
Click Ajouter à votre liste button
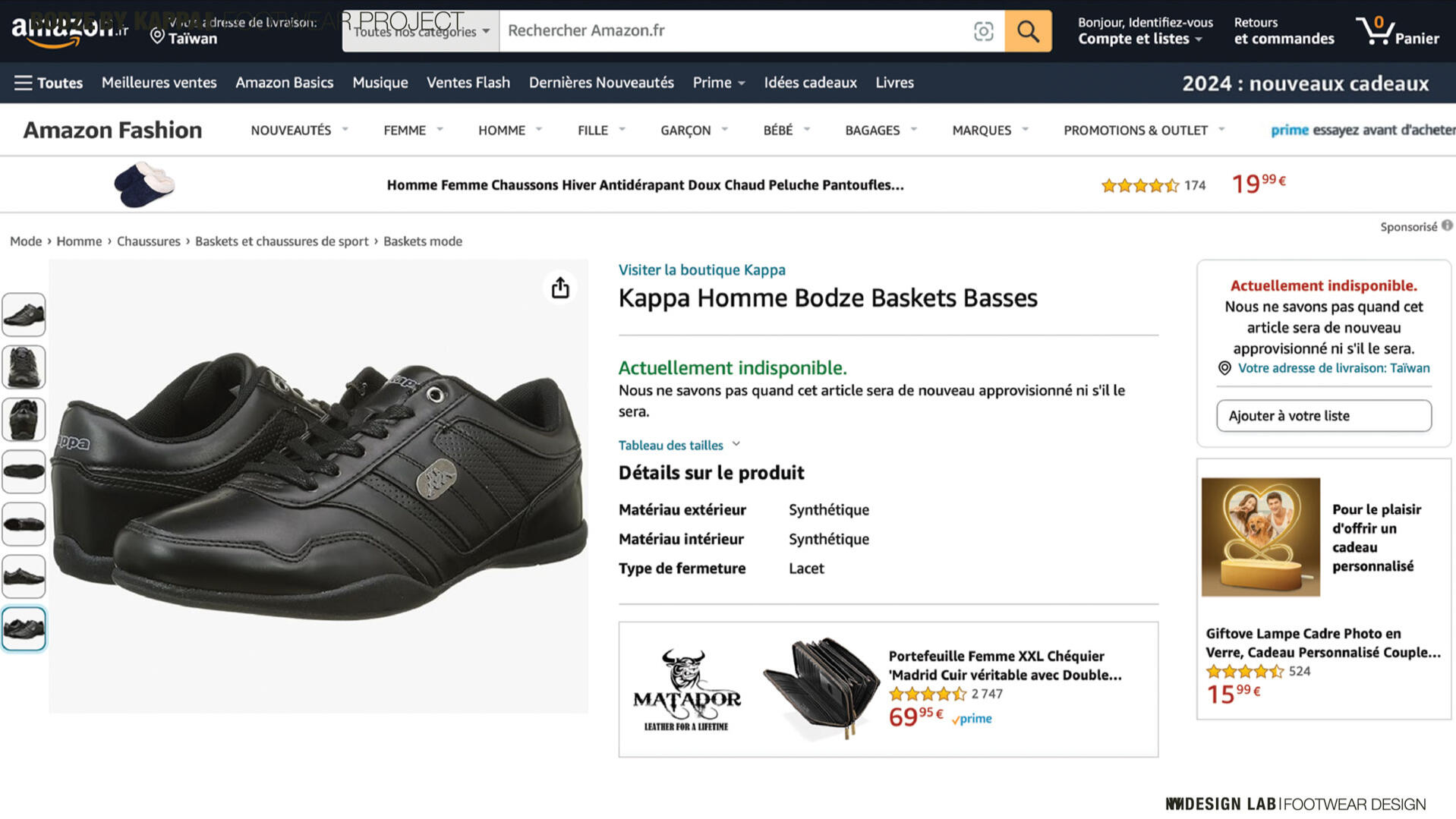(x=1323, y=416)
